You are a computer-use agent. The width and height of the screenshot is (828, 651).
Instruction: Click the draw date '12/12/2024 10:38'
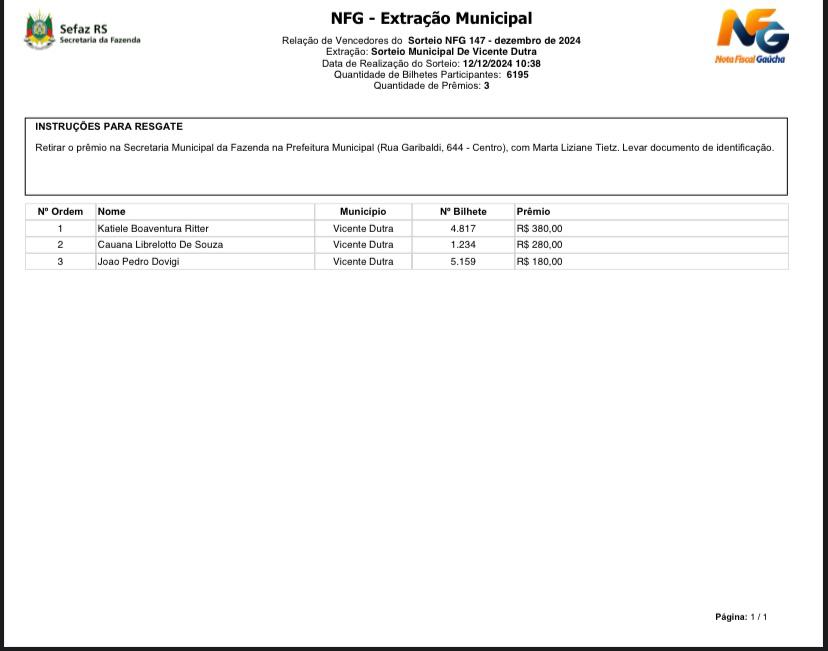(502, 63)
